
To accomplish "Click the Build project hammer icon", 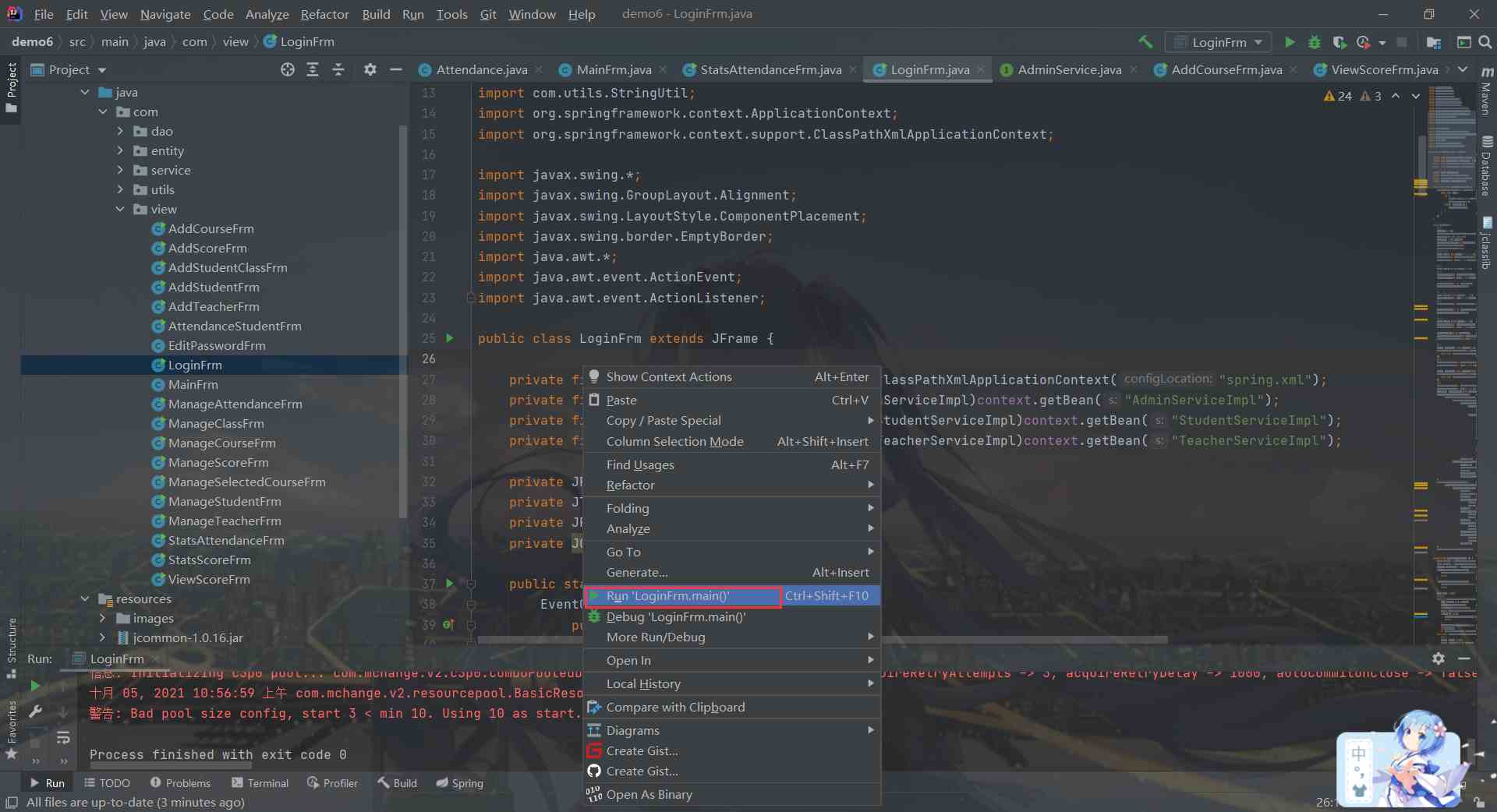I will 1145,42.
